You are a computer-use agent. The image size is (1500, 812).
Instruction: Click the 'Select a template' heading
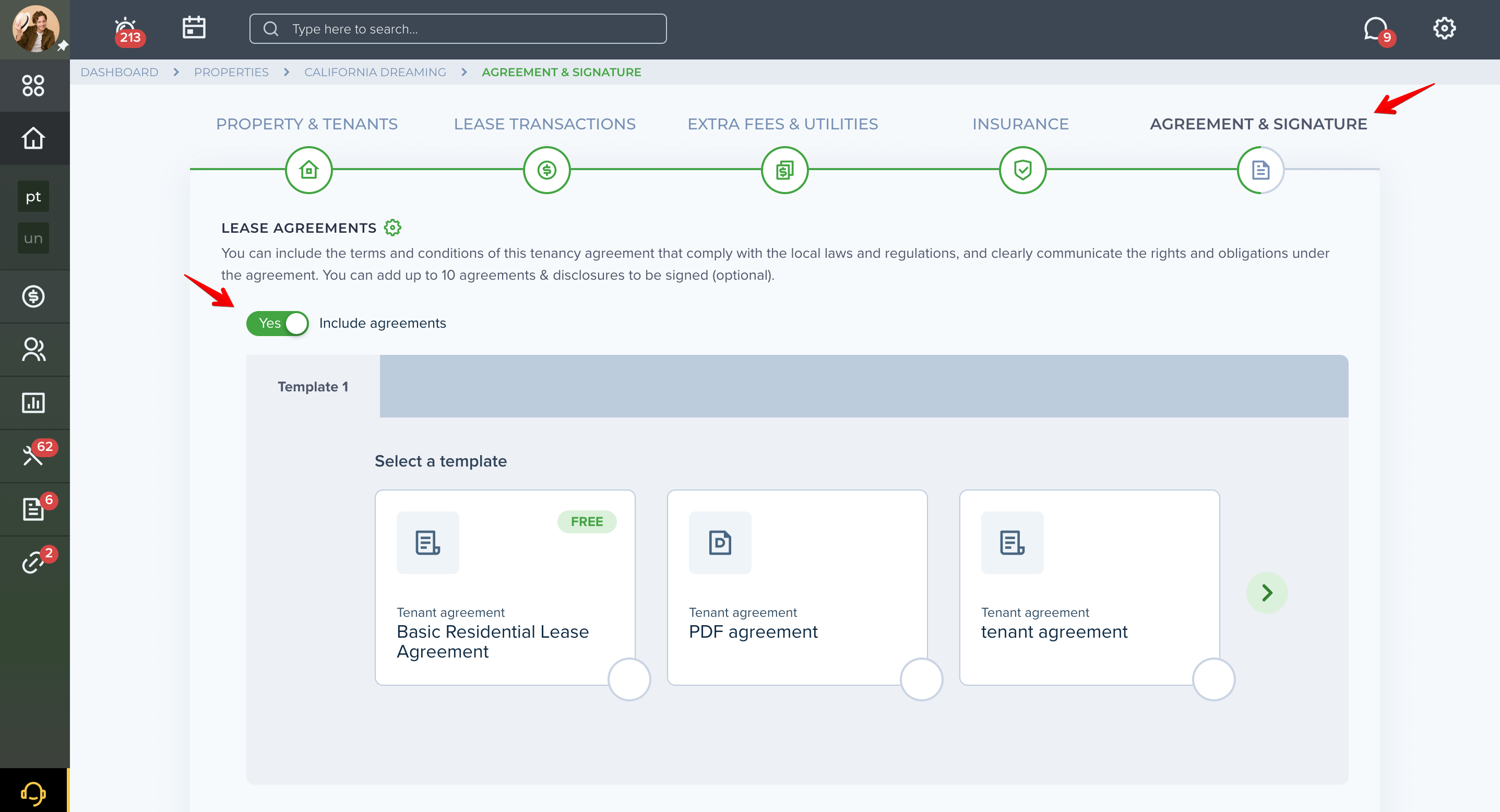tap(441, 461)
